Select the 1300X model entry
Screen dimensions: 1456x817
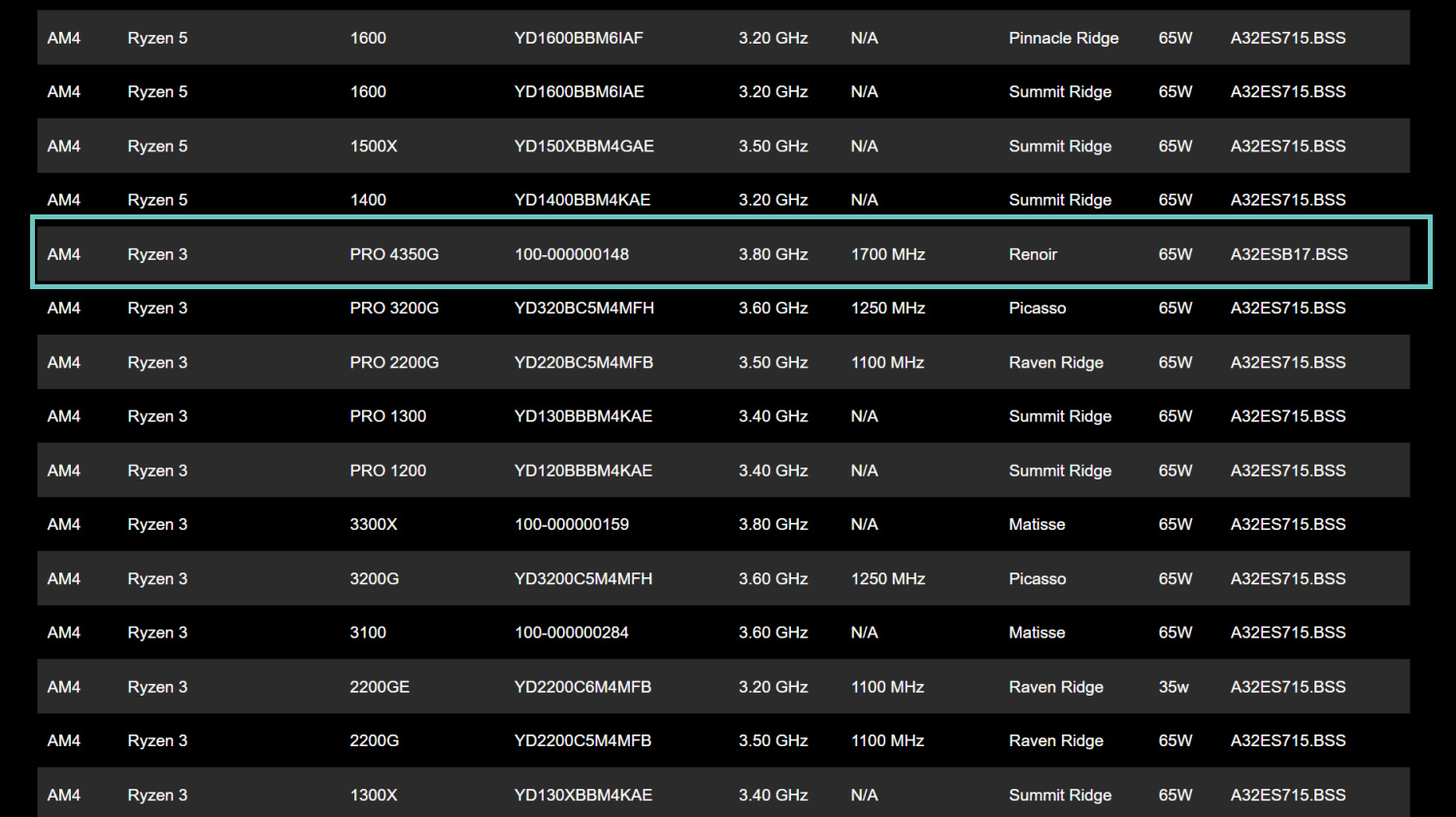pyautogui.click(x=374, y=795)
